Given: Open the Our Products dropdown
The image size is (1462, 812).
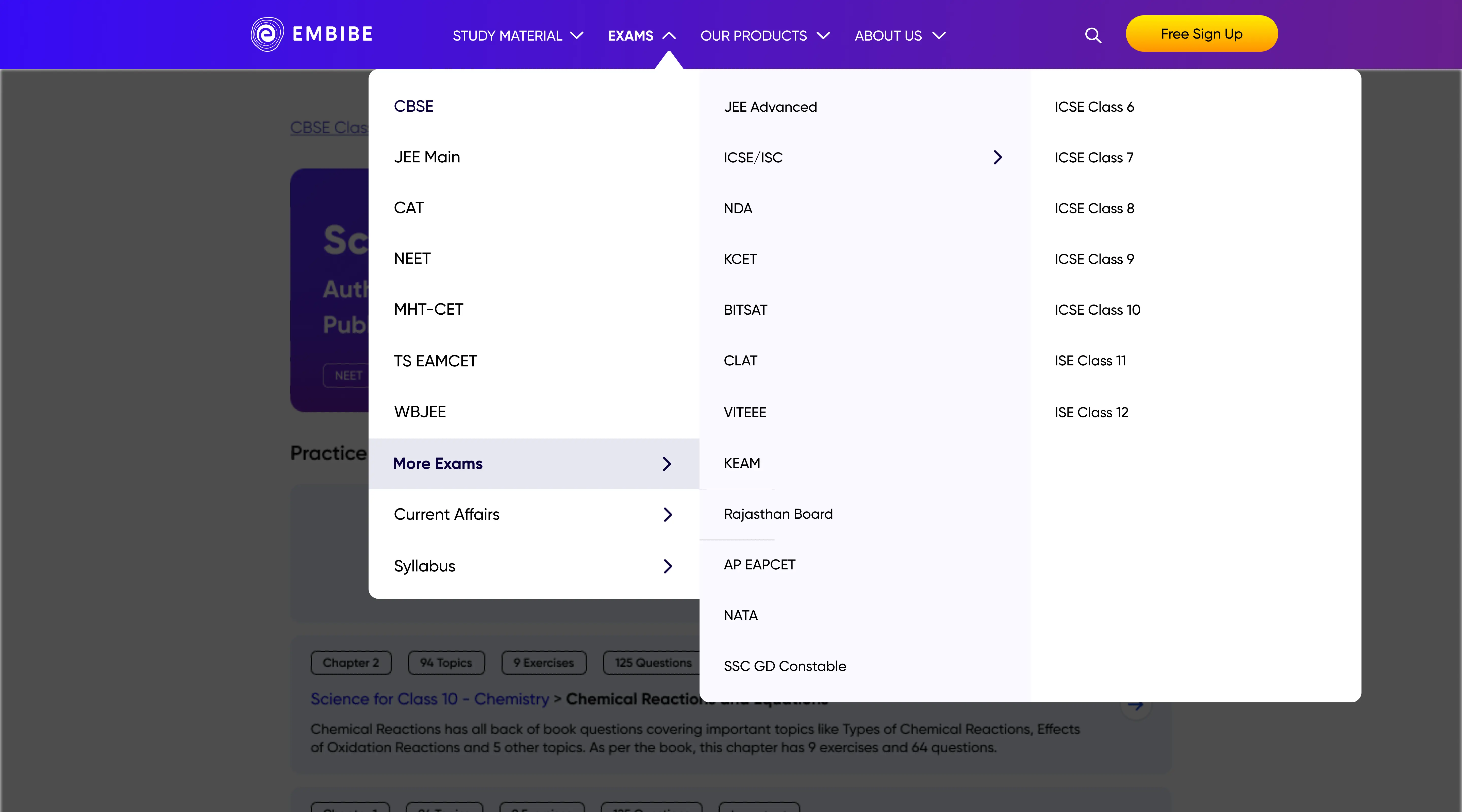Looking at the screenshot, I should pyautogui.click(x=765, y=35).
